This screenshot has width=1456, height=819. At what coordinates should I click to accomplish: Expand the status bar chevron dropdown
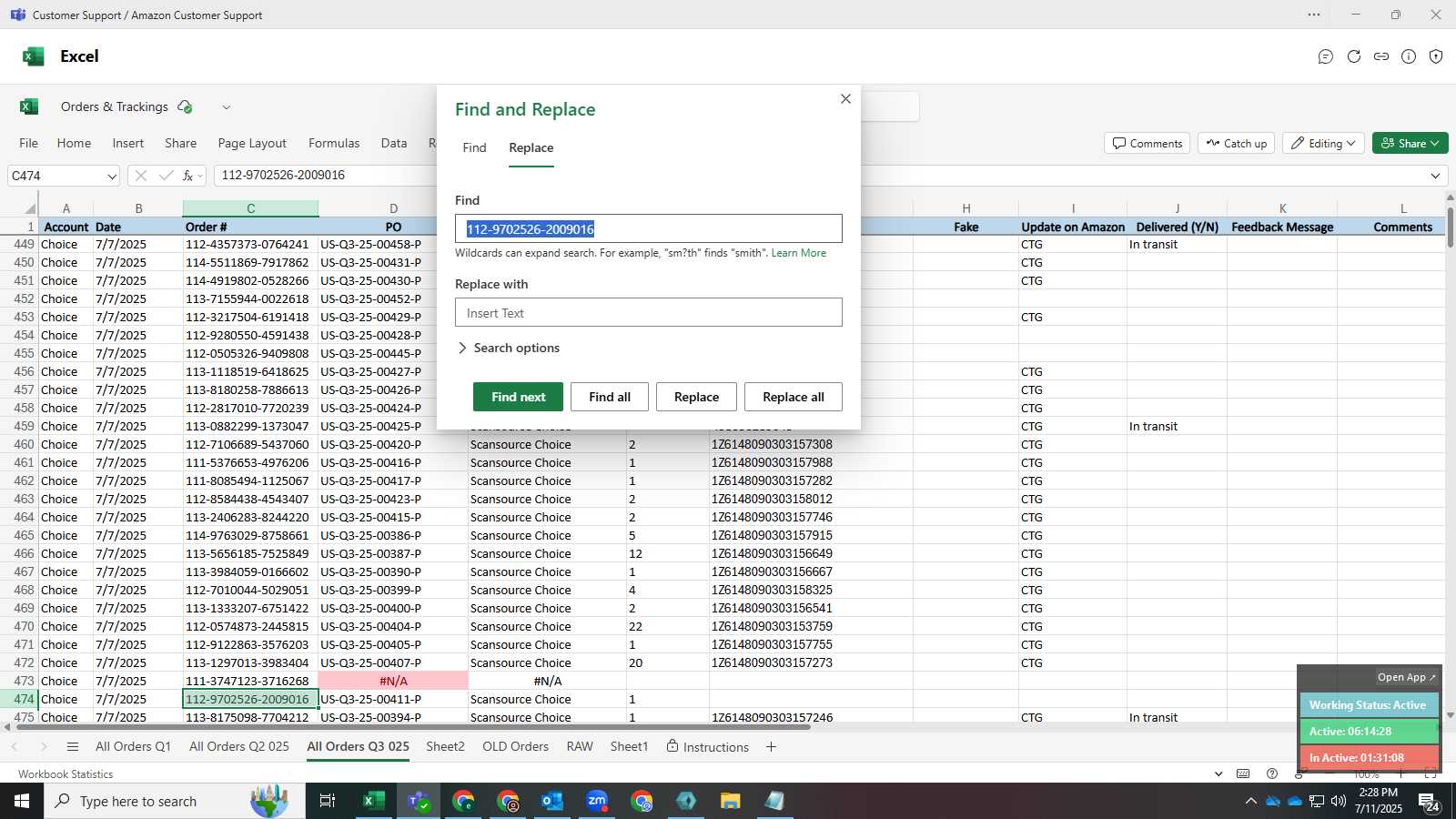[x=1218, y=773]
